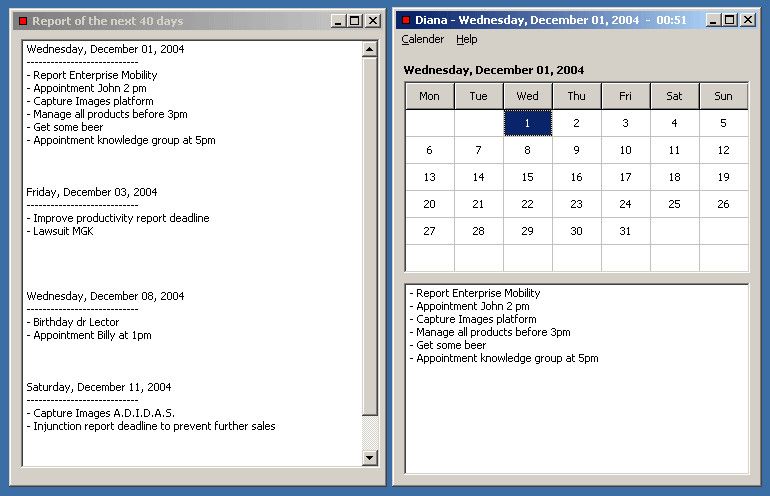Click the Wed column header
The image size is (770, 496).
pyautogui.click(x=527, y=96)
